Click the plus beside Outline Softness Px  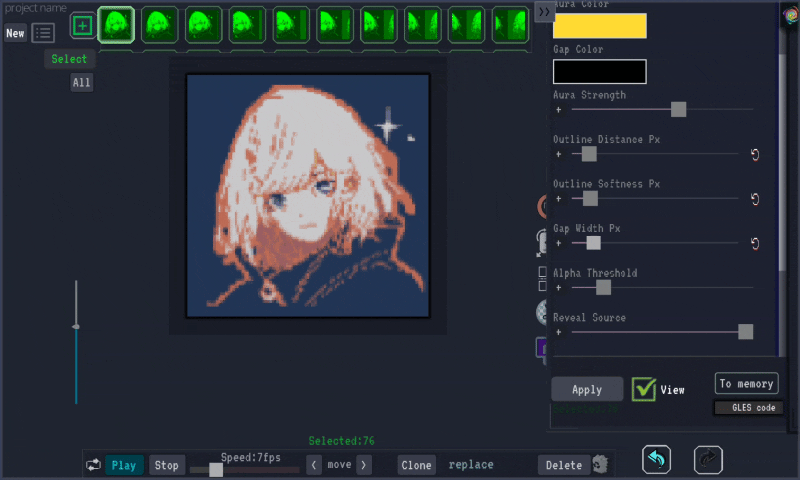(x=559, y=199)
